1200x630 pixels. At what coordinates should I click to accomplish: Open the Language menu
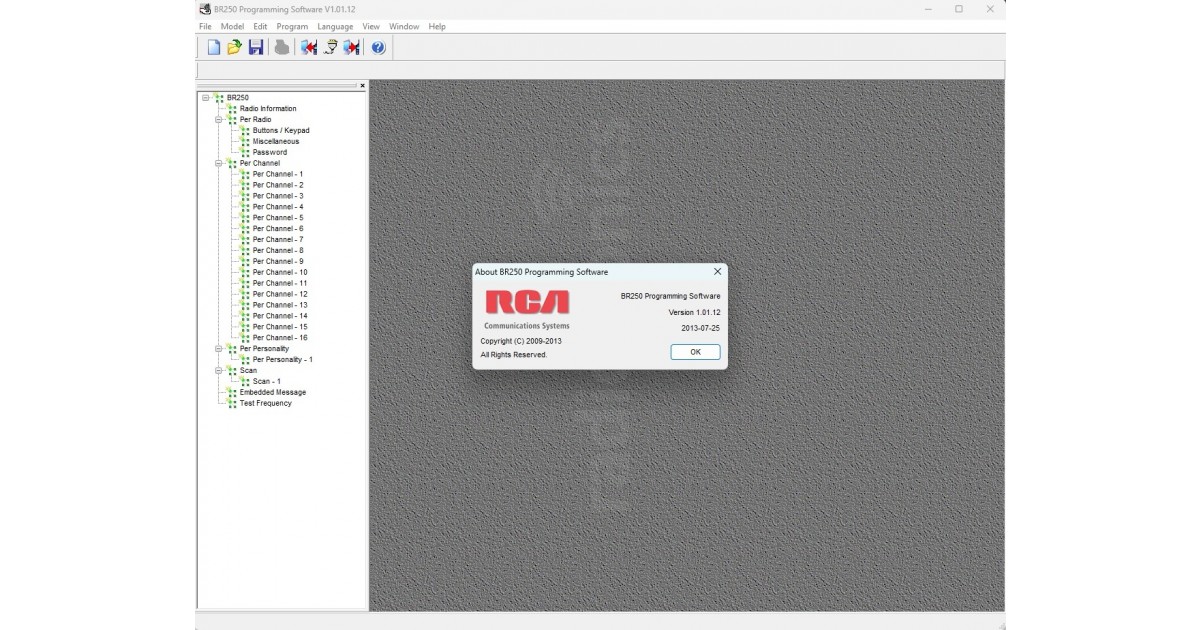(x=335, y=26)
